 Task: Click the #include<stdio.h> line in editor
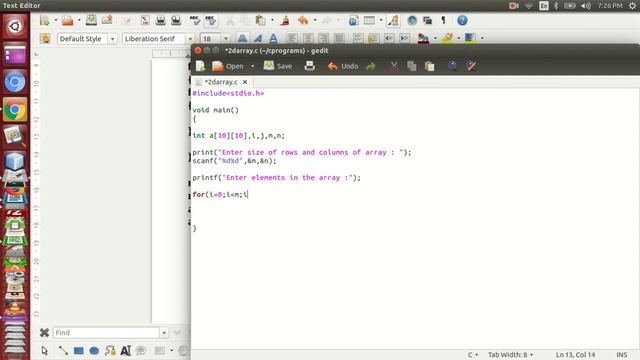pos(228,93)
